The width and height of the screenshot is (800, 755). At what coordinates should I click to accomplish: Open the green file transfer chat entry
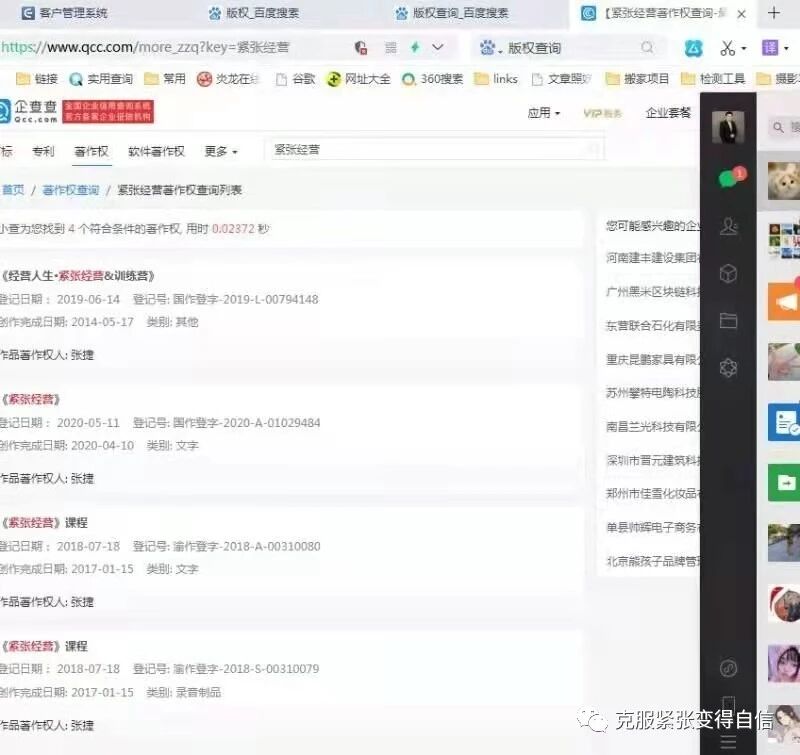click(784, 482)
